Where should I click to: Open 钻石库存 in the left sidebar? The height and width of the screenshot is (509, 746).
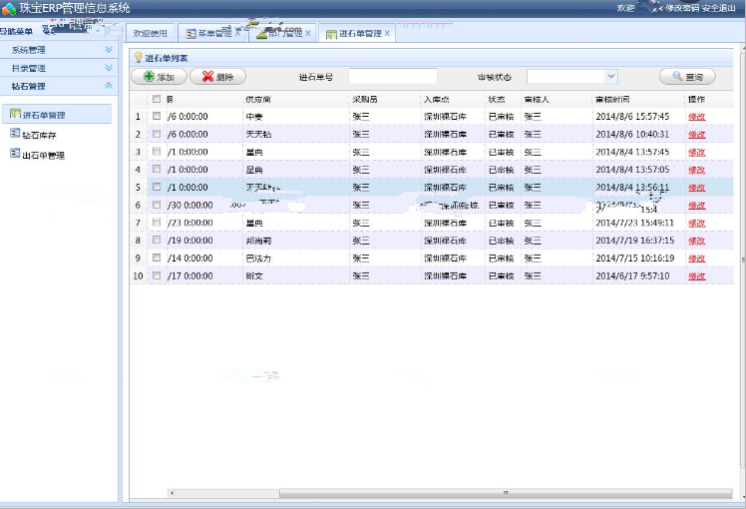[39, 134]
